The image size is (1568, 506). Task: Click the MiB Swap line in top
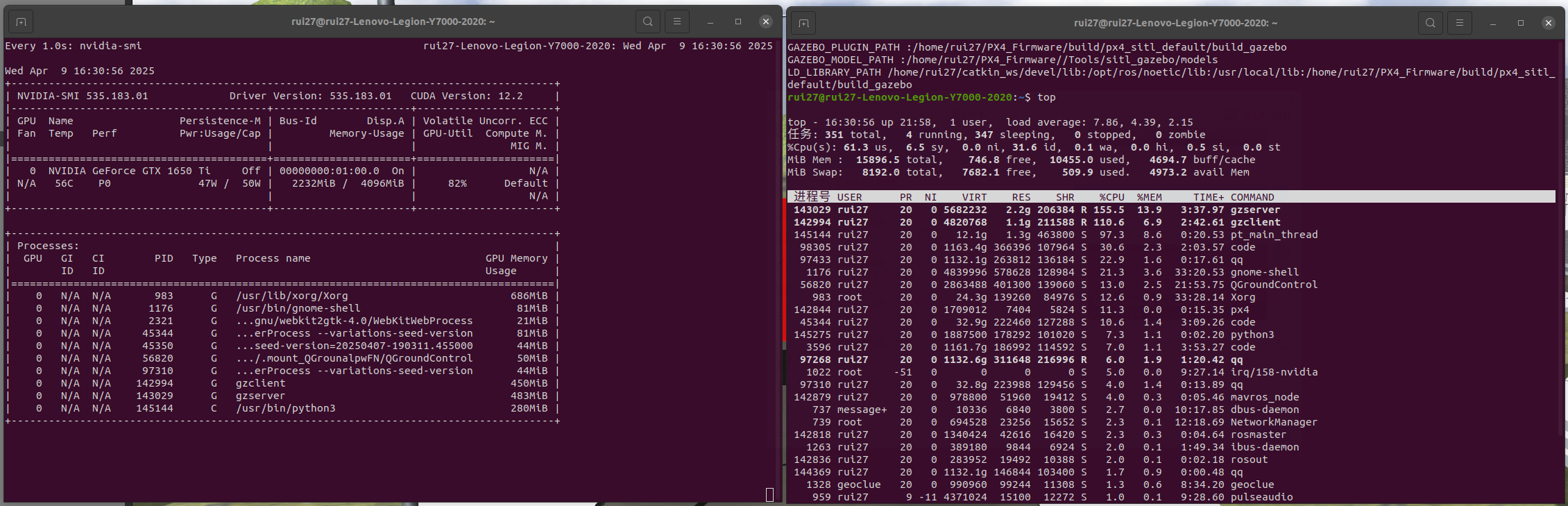pos(1019,172)
